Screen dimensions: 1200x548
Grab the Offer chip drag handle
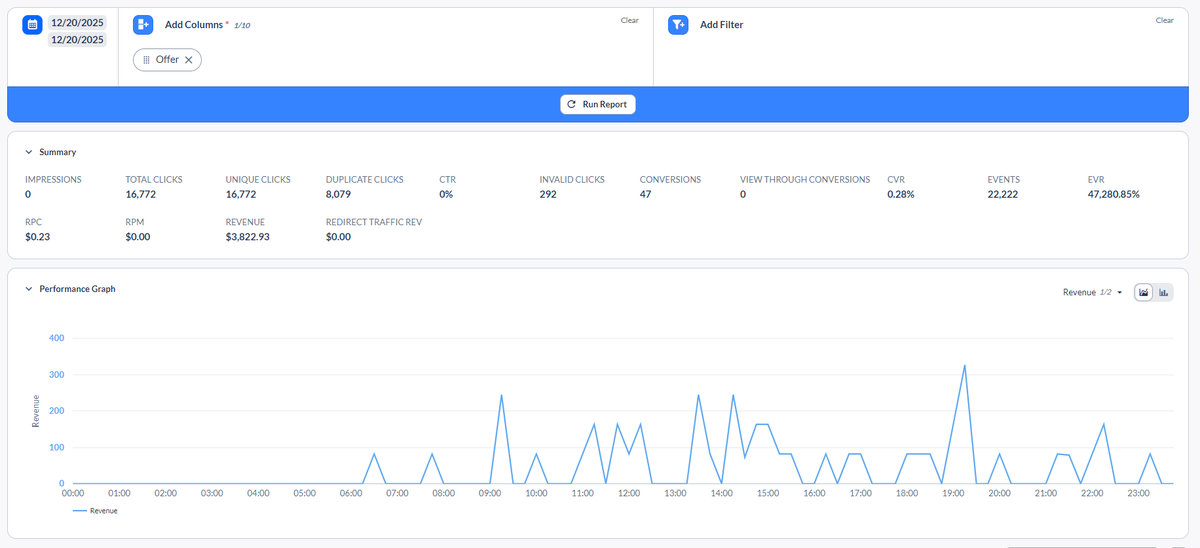coord(147,60)
